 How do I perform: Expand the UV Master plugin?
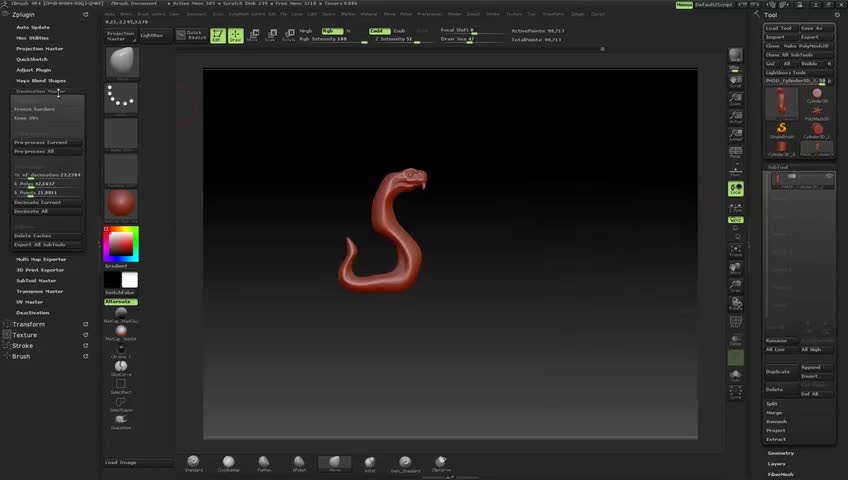tap(30, 302)
